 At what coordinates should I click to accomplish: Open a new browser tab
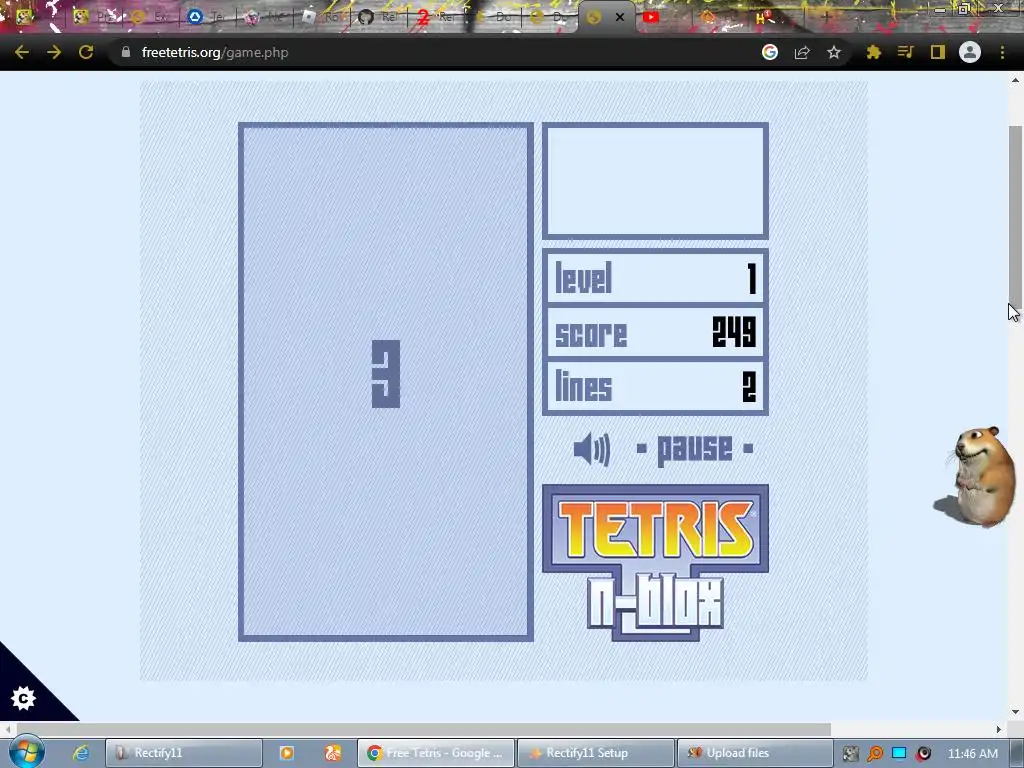coord(826,17)
